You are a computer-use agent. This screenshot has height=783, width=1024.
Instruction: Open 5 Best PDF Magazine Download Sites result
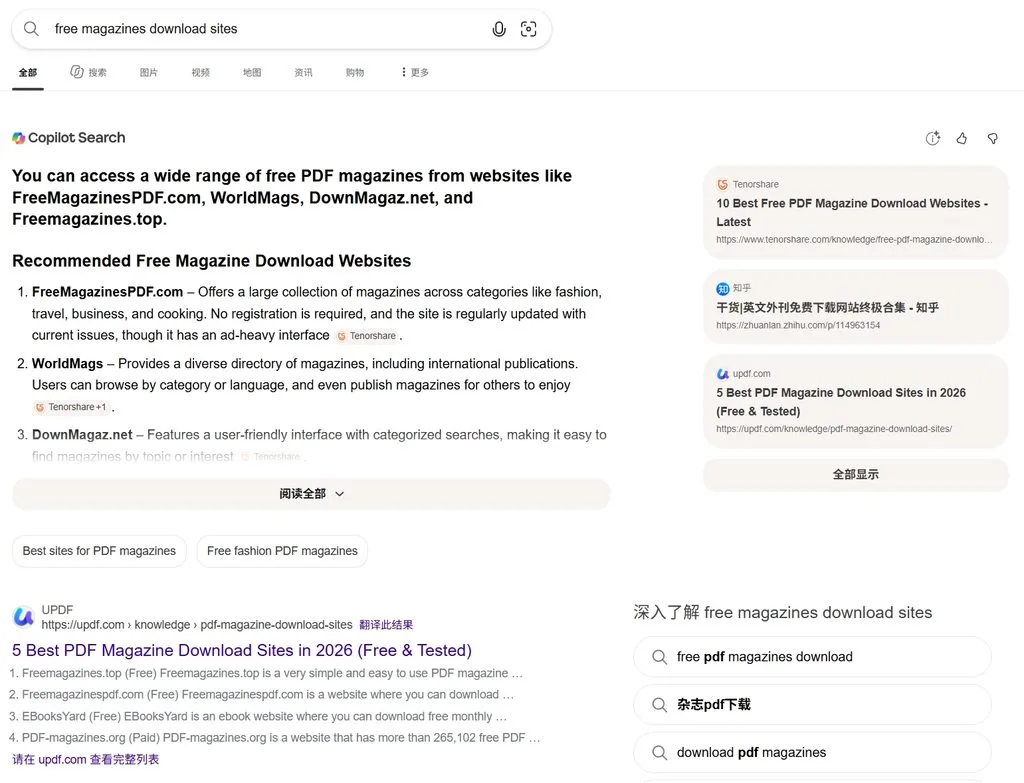tap(242, 650)
